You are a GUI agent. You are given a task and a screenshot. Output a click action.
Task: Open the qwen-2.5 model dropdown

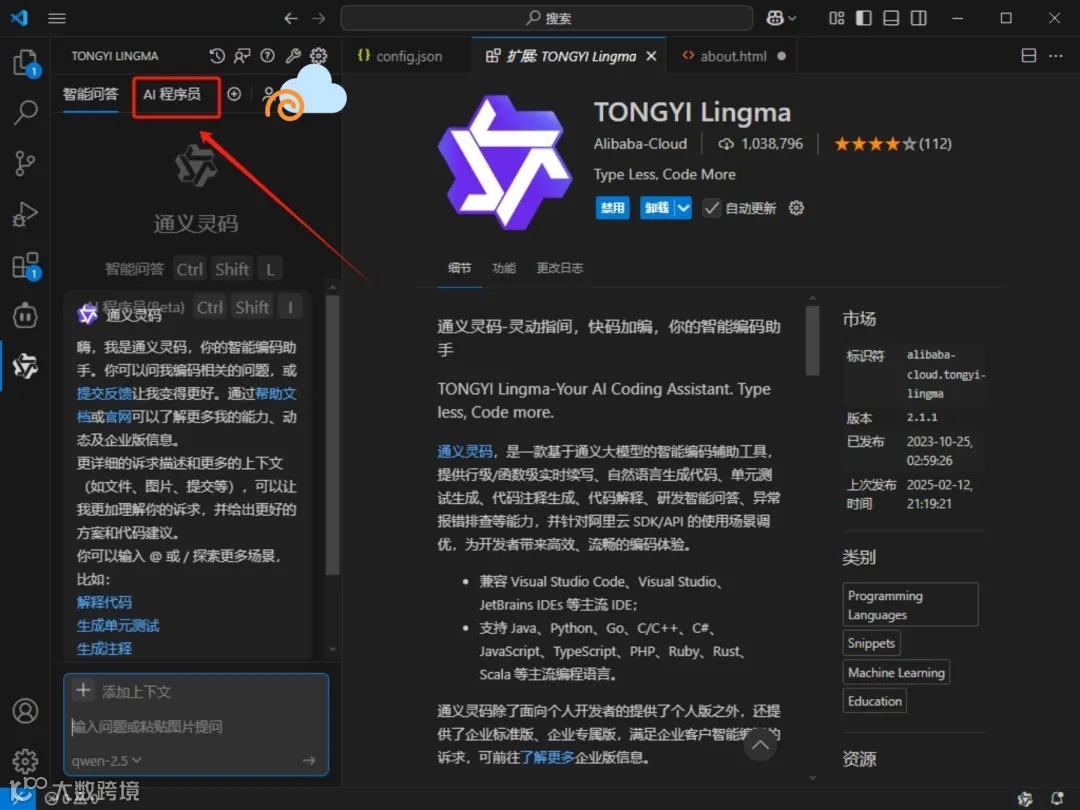(107, 760)
